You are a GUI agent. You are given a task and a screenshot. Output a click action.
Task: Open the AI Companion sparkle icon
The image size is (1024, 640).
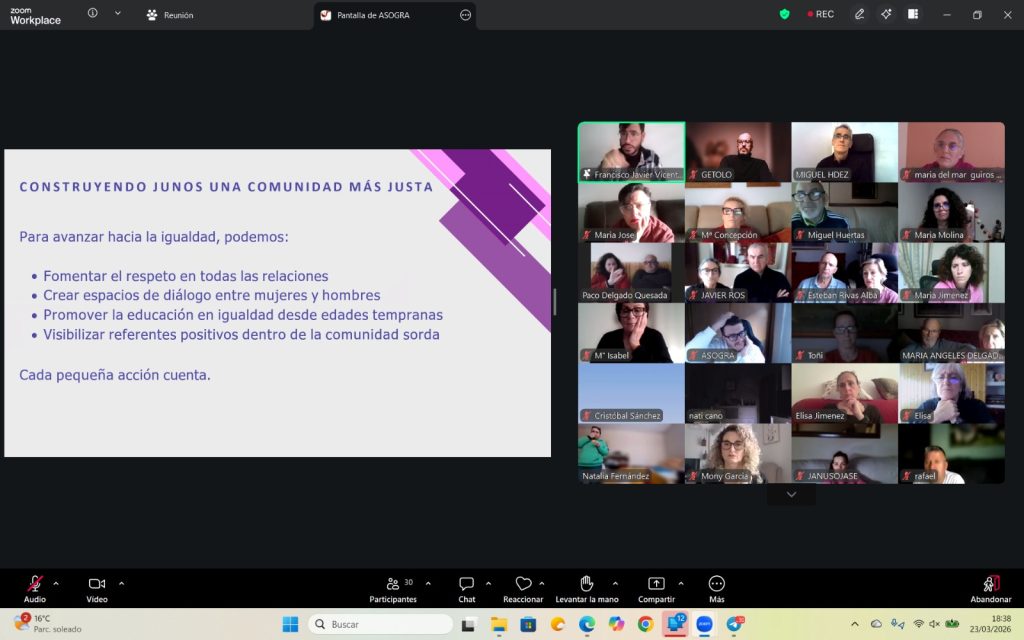(x=886, y=14)
